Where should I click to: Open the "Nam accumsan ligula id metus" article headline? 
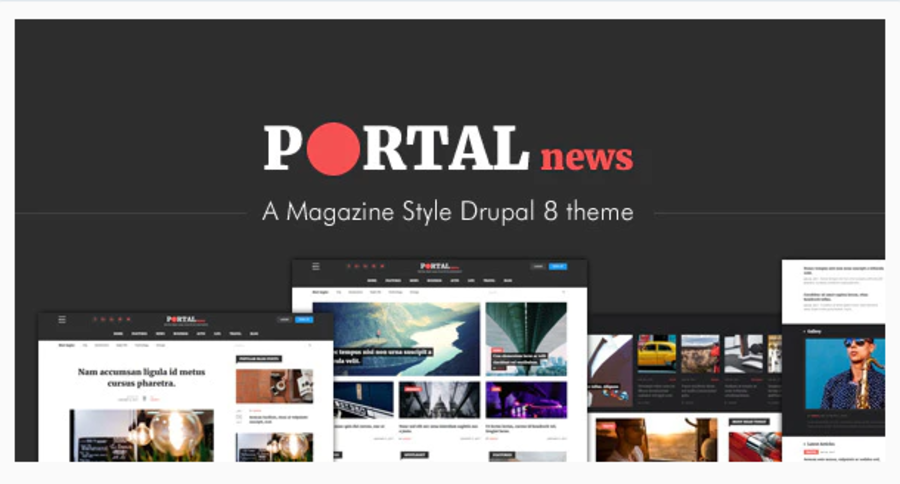[x=141, y=377]
